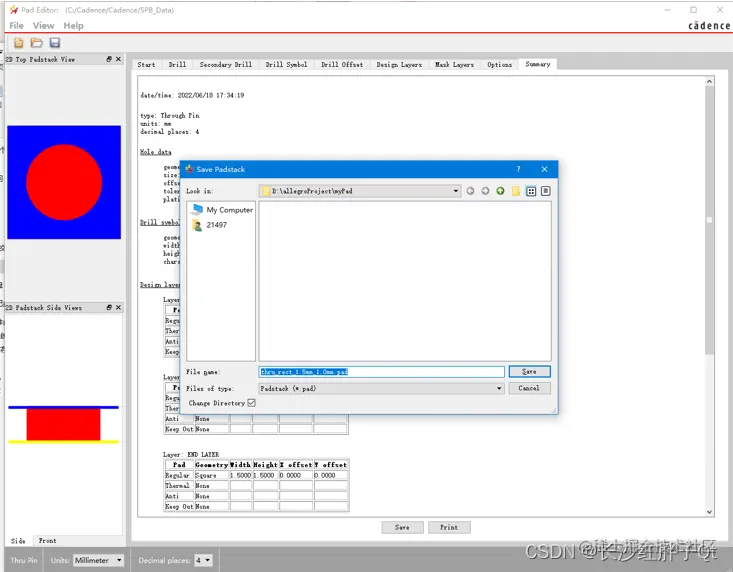Switch to the Start tab
The width and height of the screenshot is (733, 572).
click(146, 64)
